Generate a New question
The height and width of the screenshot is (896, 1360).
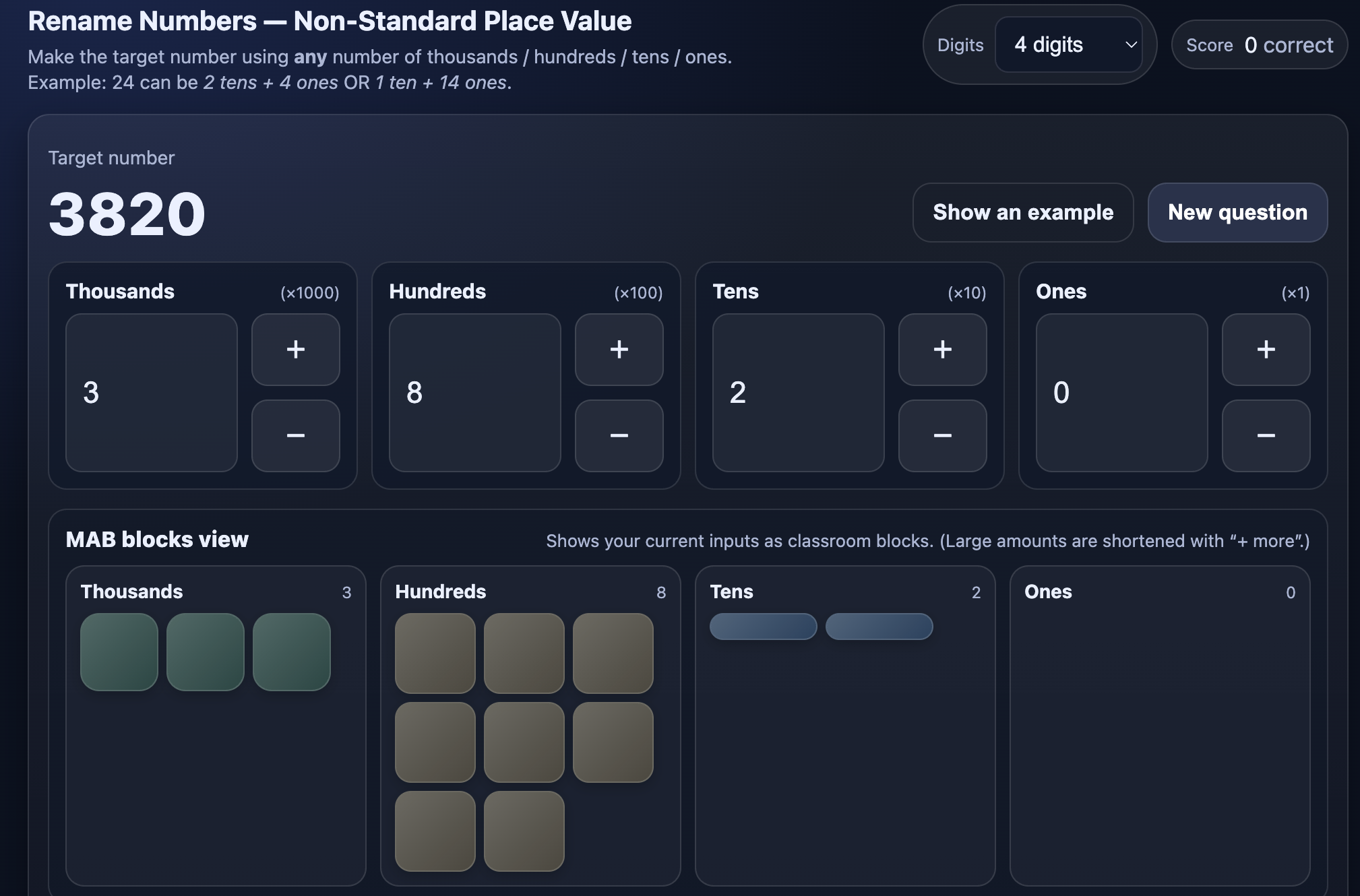pos(1237,212)
